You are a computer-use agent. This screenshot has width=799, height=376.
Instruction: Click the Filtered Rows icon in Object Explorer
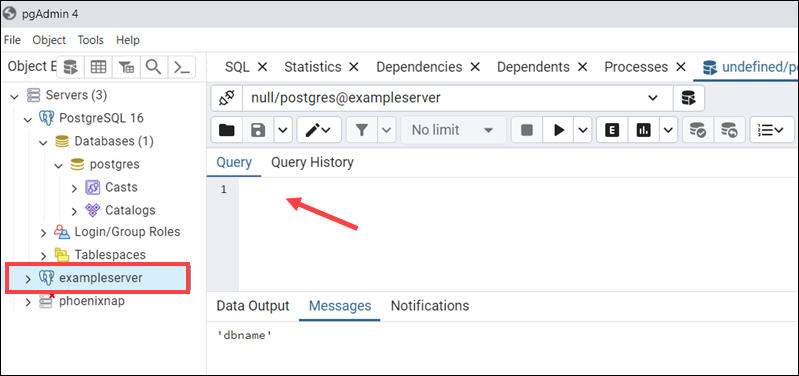[x=126, y=67]
